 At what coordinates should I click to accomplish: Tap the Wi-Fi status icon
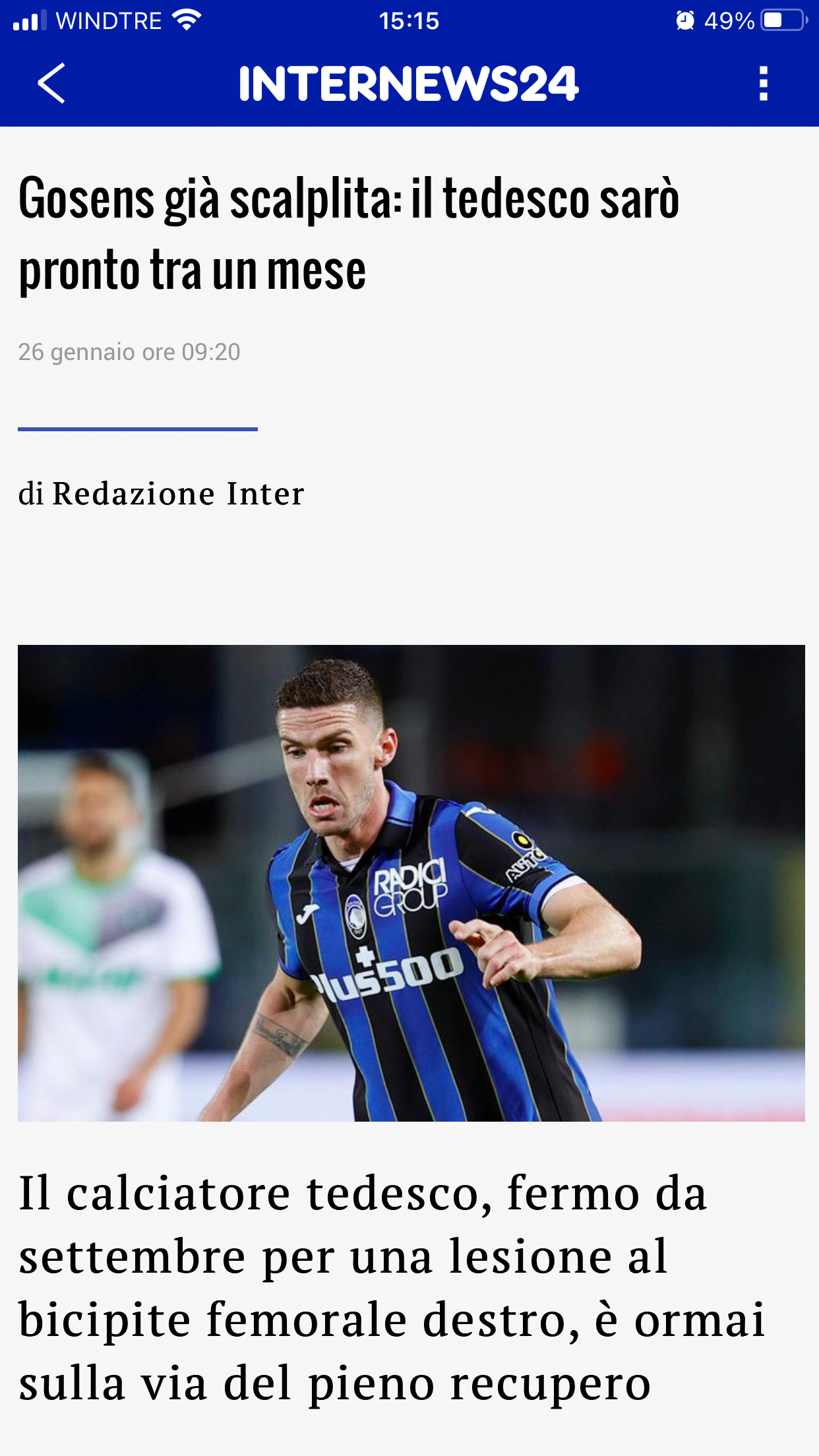tap(187, 20)
